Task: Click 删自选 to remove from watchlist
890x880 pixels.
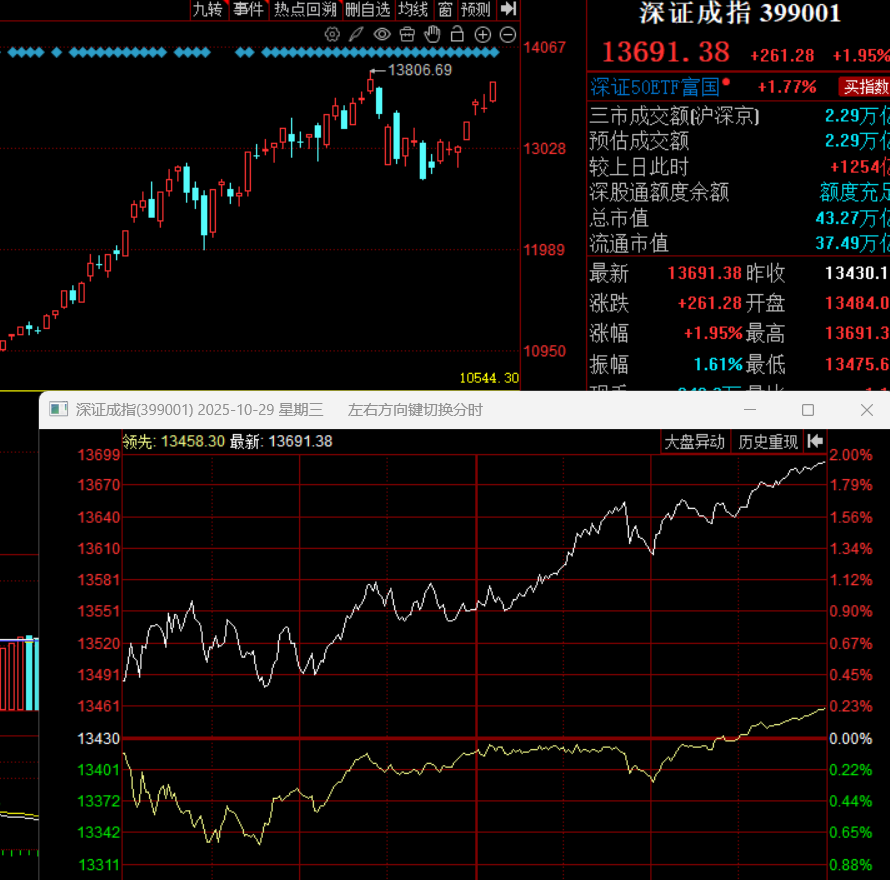Action: pos(366,9)
